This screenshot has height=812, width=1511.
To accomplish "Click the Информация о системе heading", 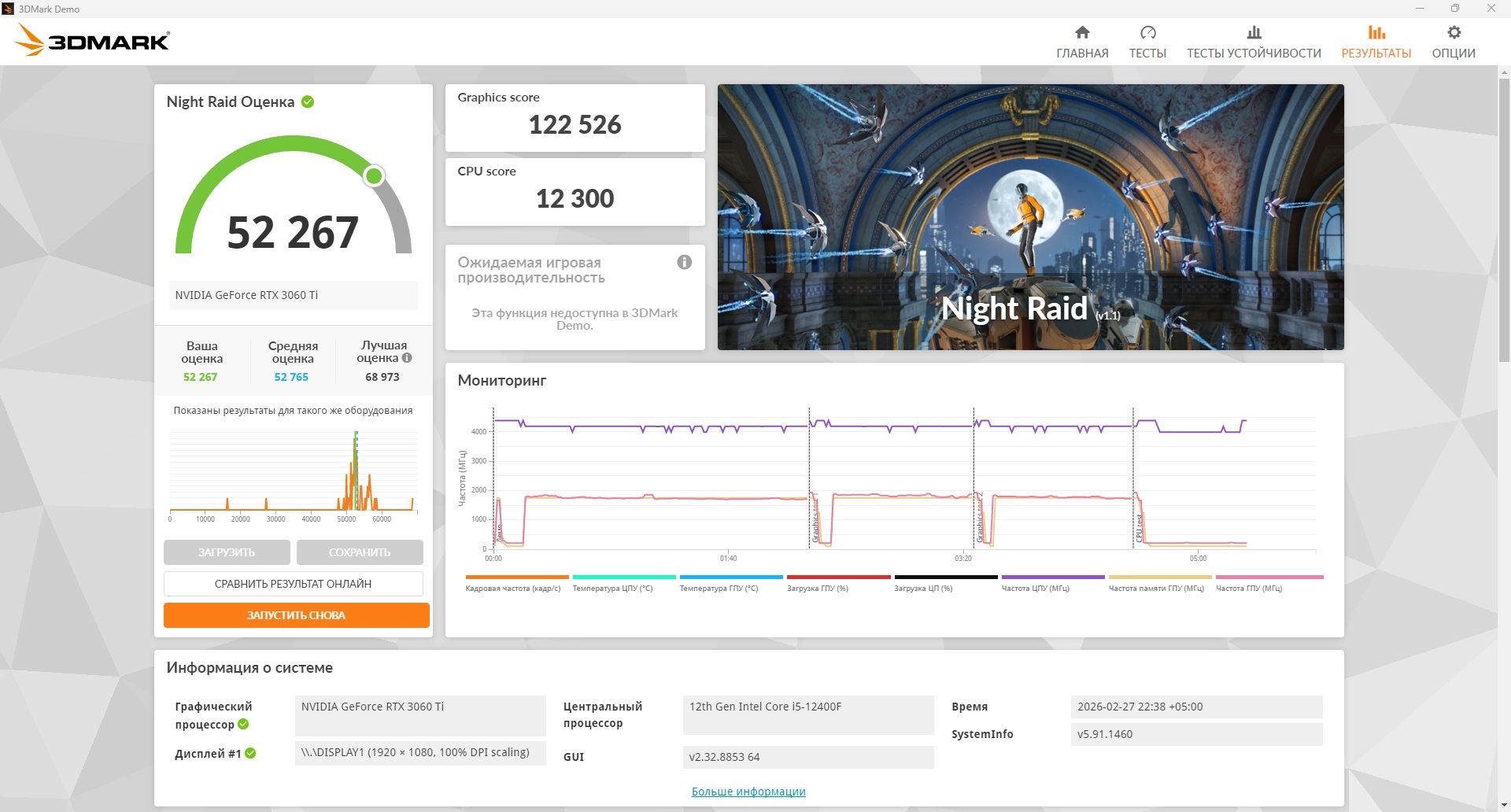I will pyautogui.click(x=249, y=667).
